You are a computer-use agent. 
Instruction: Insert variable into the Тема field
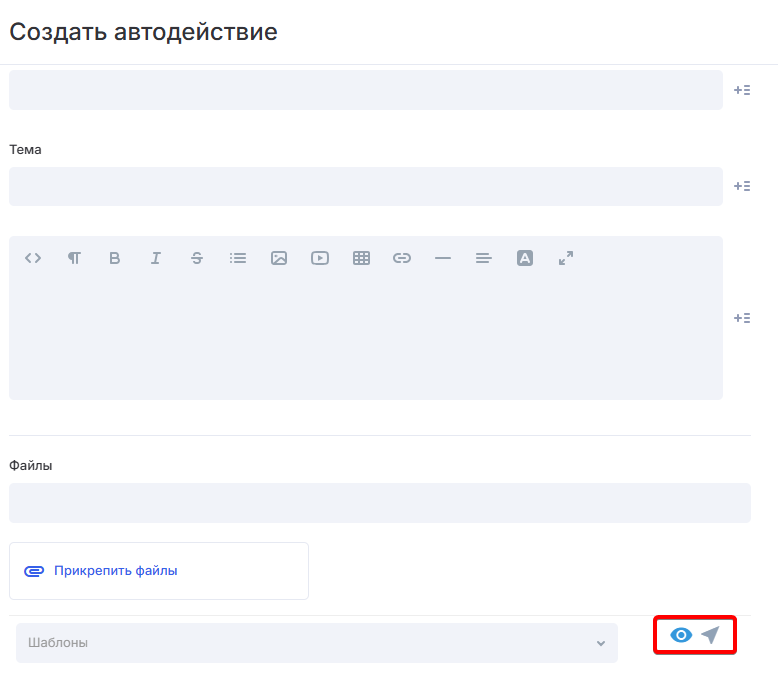(742, 186)
